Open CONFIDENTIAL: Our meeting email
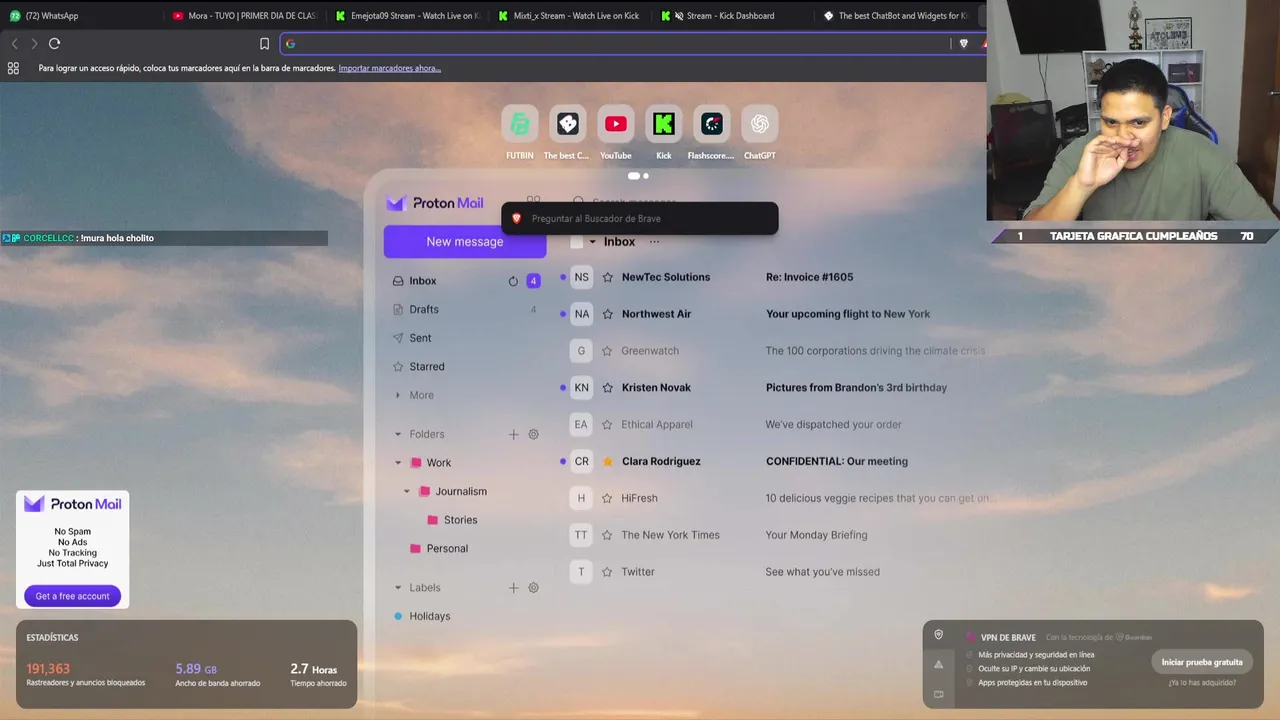 (836, 461)
